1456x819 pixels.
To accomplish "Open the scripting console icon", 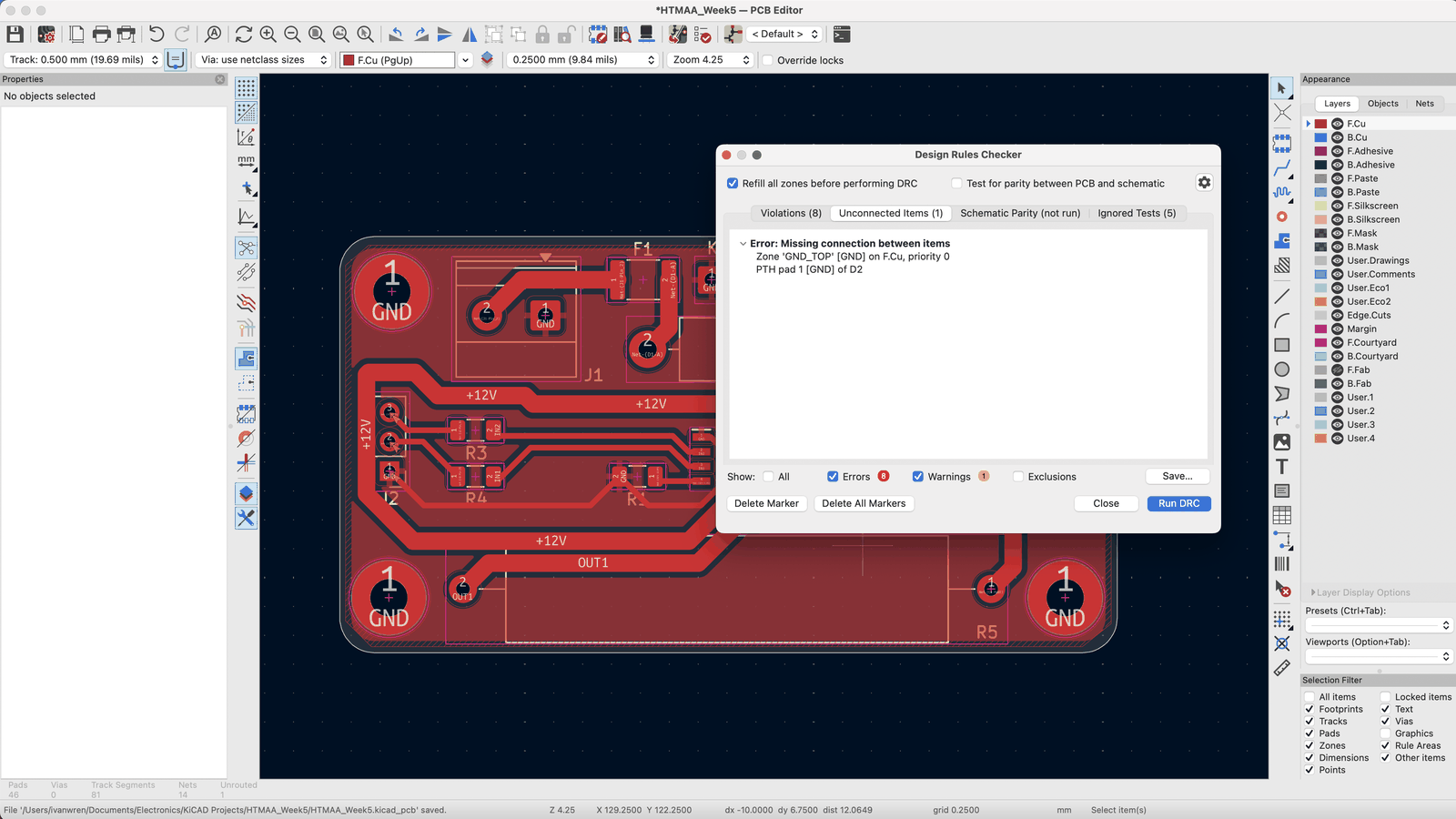I will tap(842, 35).
